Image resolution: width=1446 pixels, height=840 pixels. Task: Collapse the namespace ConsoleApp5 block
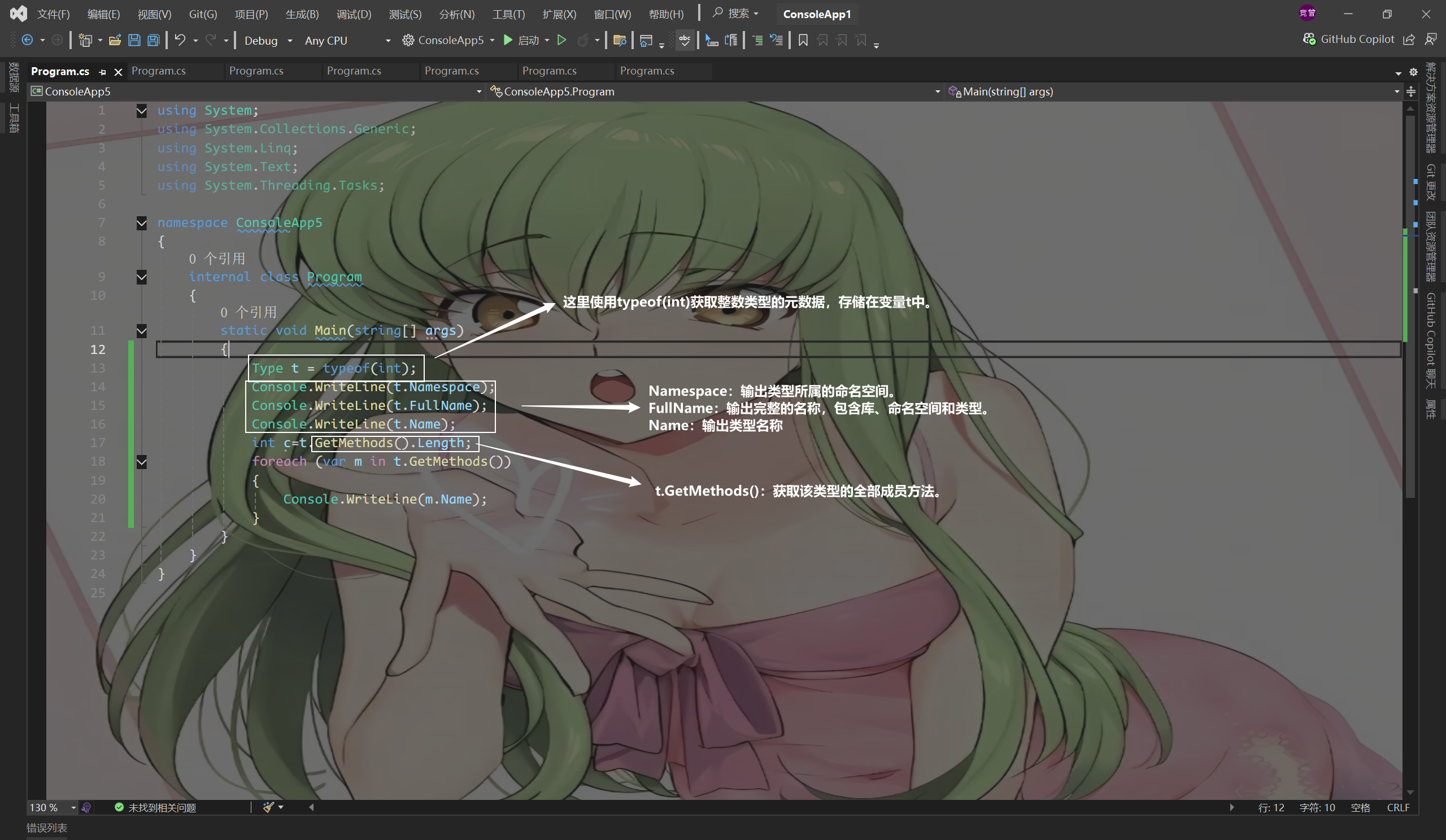(142, 223)
